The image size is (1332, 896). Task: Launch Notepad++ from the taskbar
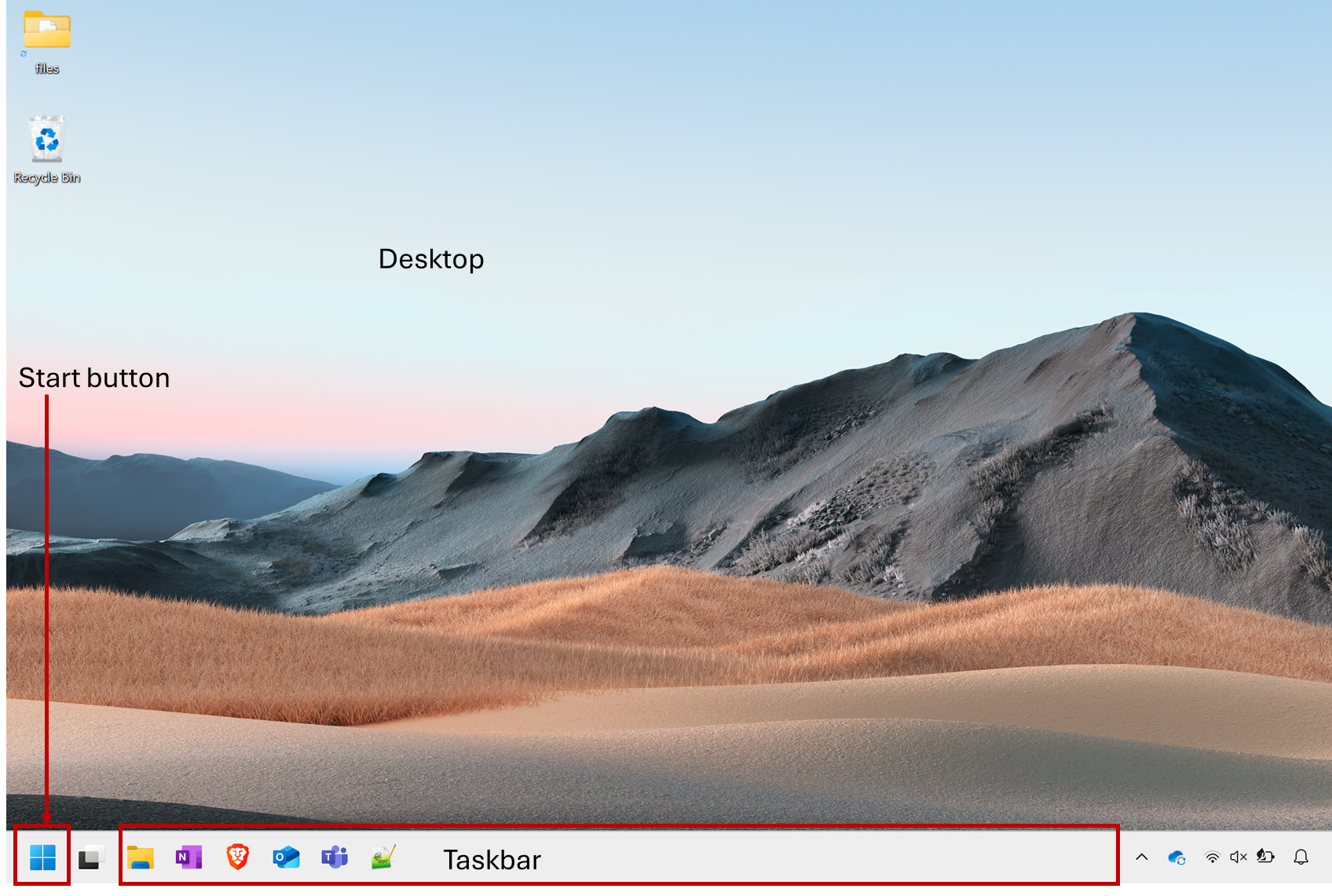point(383,858)
